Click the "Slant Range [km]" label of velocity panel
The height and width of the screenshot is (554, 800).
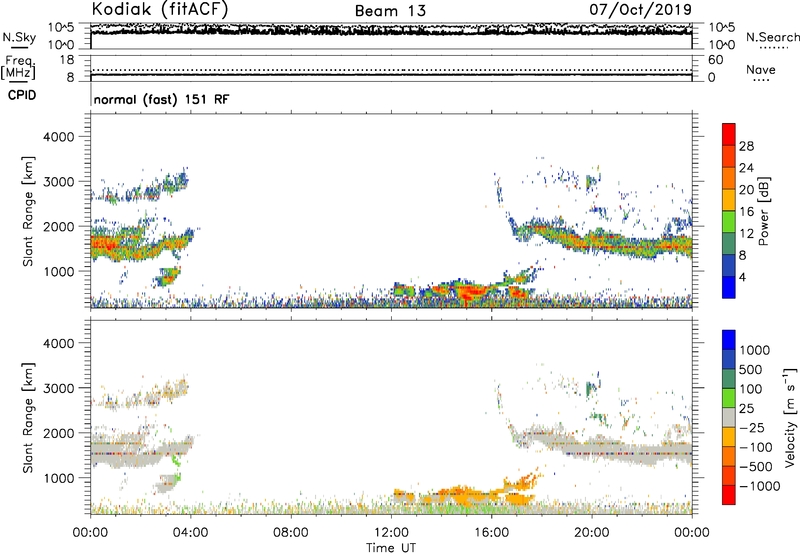(x=28, y=417)
